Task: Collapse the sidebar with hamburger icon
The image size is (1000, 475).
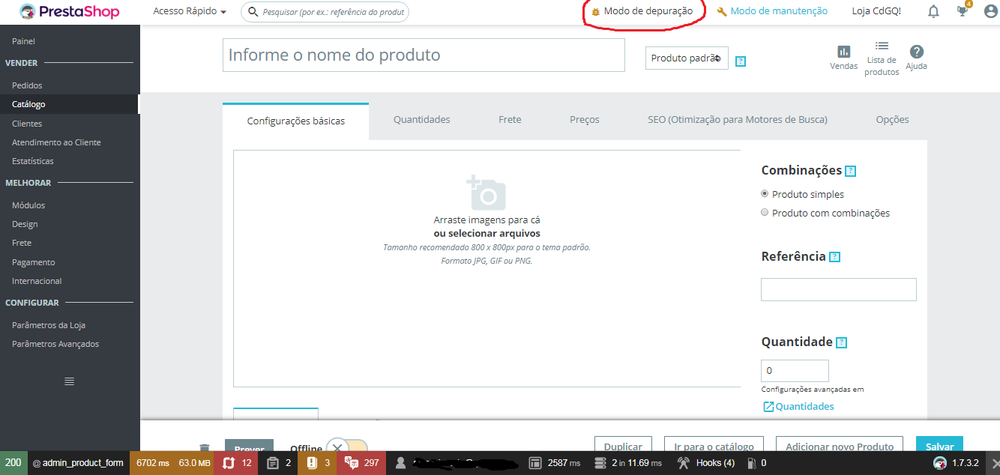Action: (70, 381)
